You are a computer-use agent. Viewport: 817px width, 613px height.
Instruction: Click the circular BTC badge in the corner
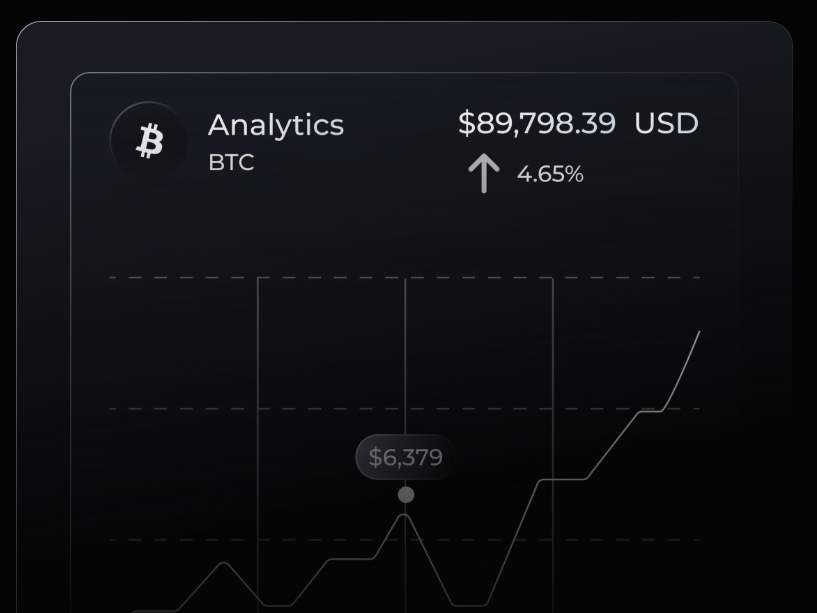pyautogui.click(x=148, y=140)
